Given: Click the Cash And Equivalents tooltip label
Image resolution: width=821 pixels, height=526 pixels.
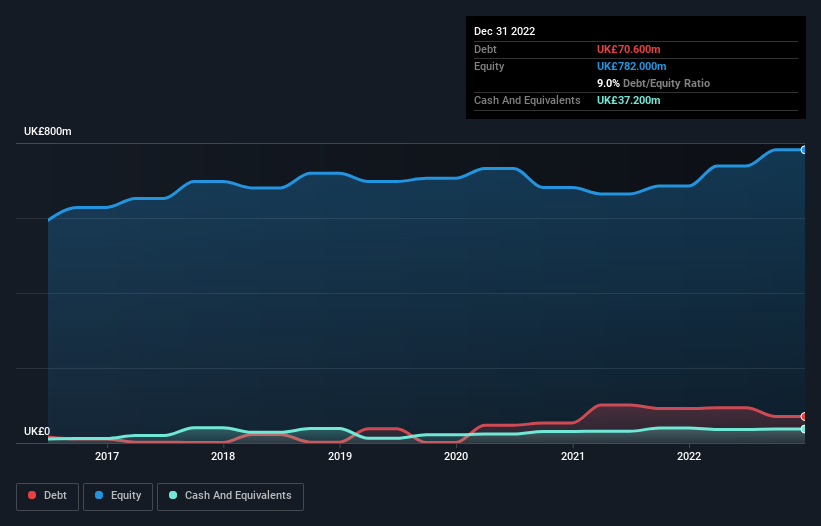Looking at the screenshot, I should (527, 100).
